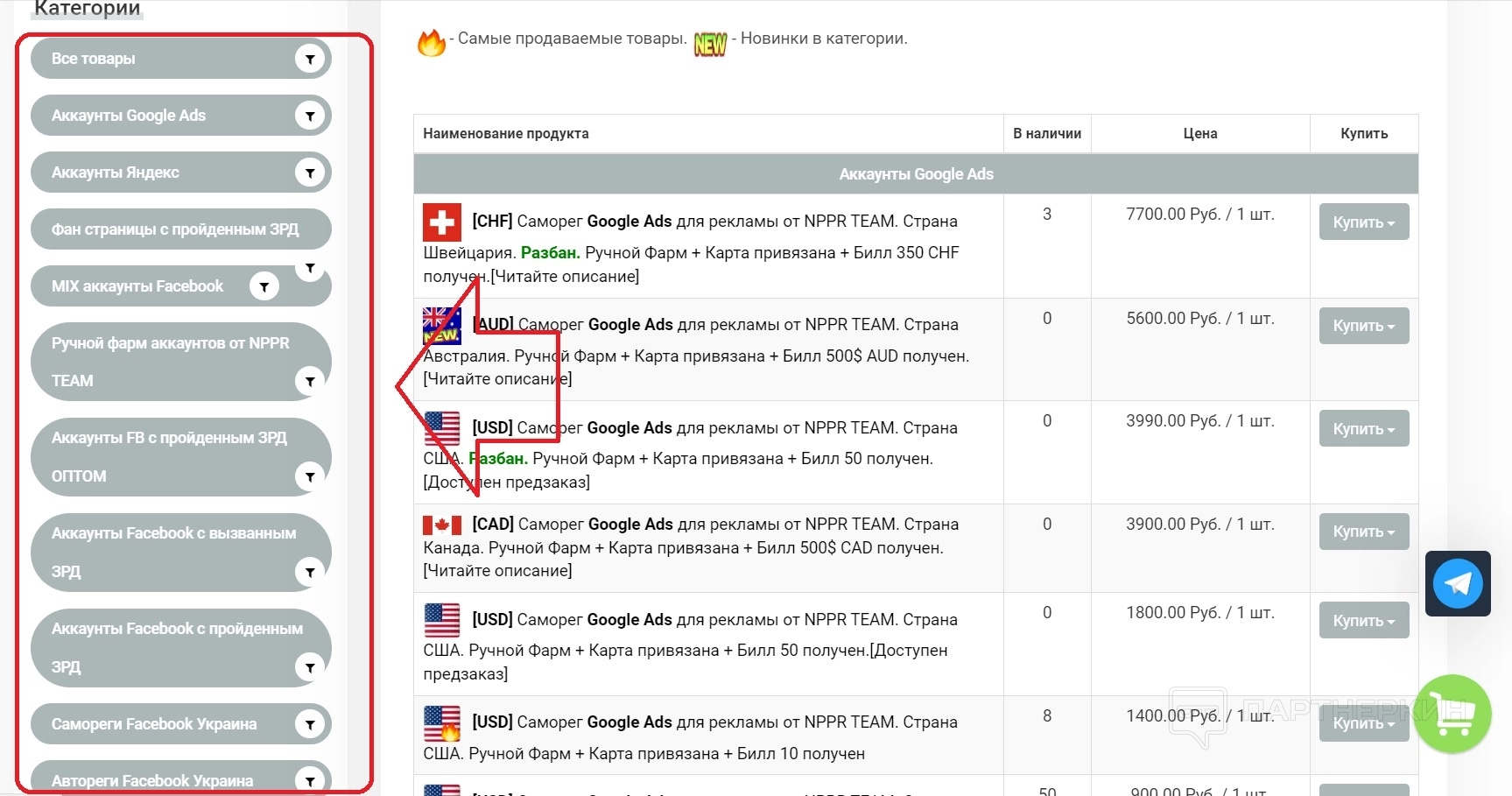The width and height of the screenshot is (1512, 796).
Task: Open the [CHF] Саморег Google Ads product link
Action: 714,222
